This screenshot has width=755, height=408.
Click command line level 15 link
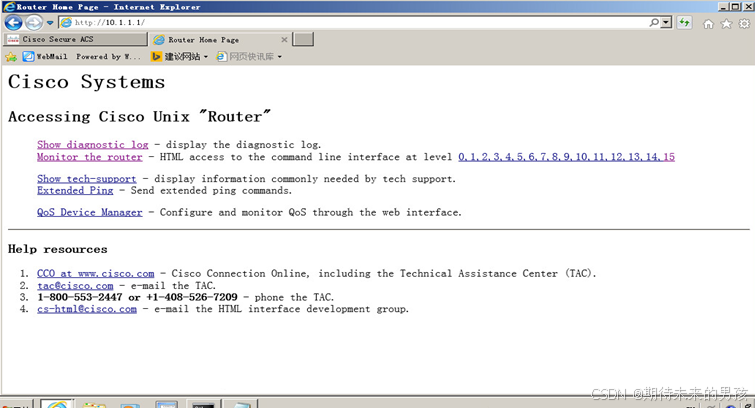[668, 157]
